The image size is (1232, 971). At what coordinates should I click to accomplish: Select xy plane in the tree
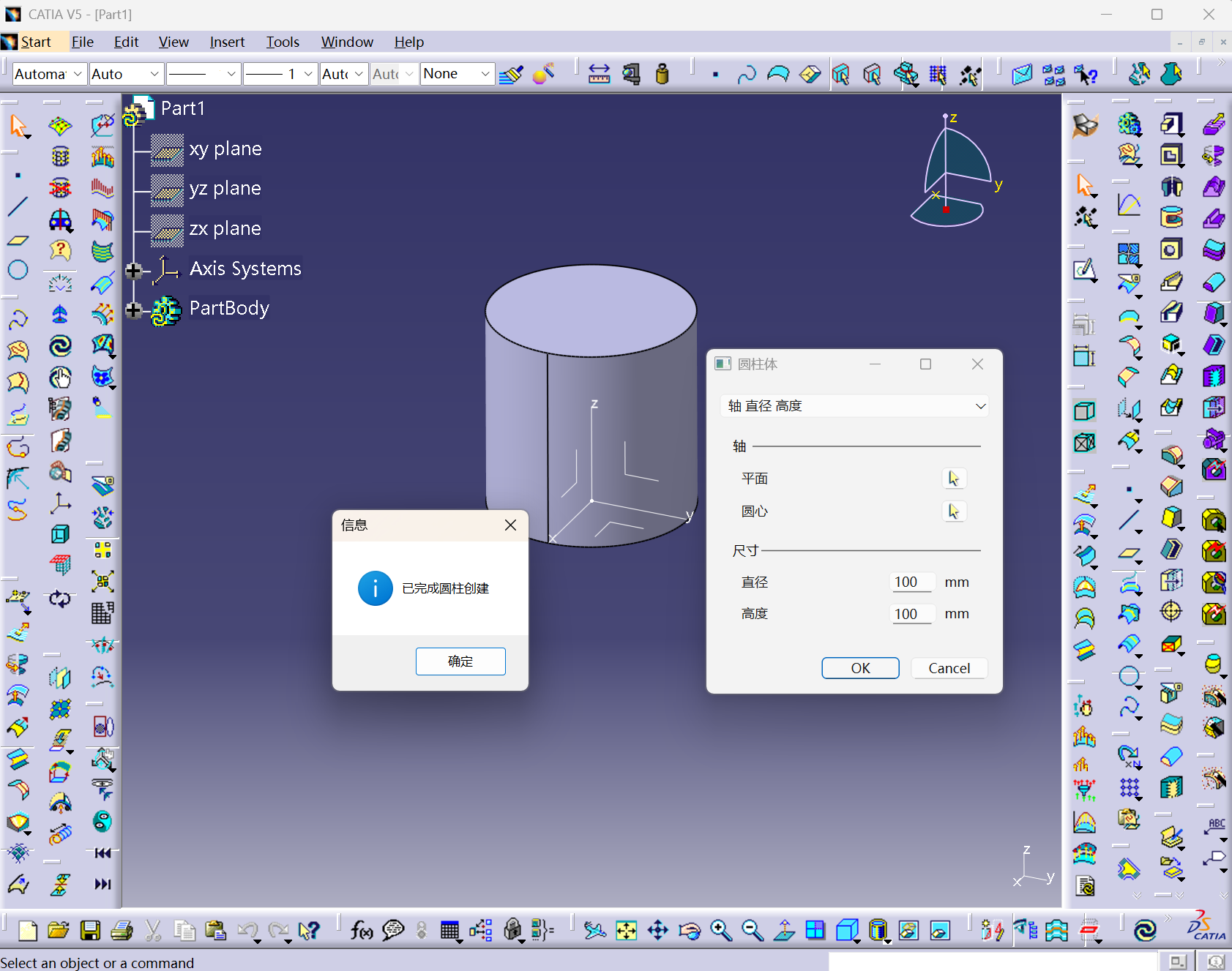[x=225, y=149]
